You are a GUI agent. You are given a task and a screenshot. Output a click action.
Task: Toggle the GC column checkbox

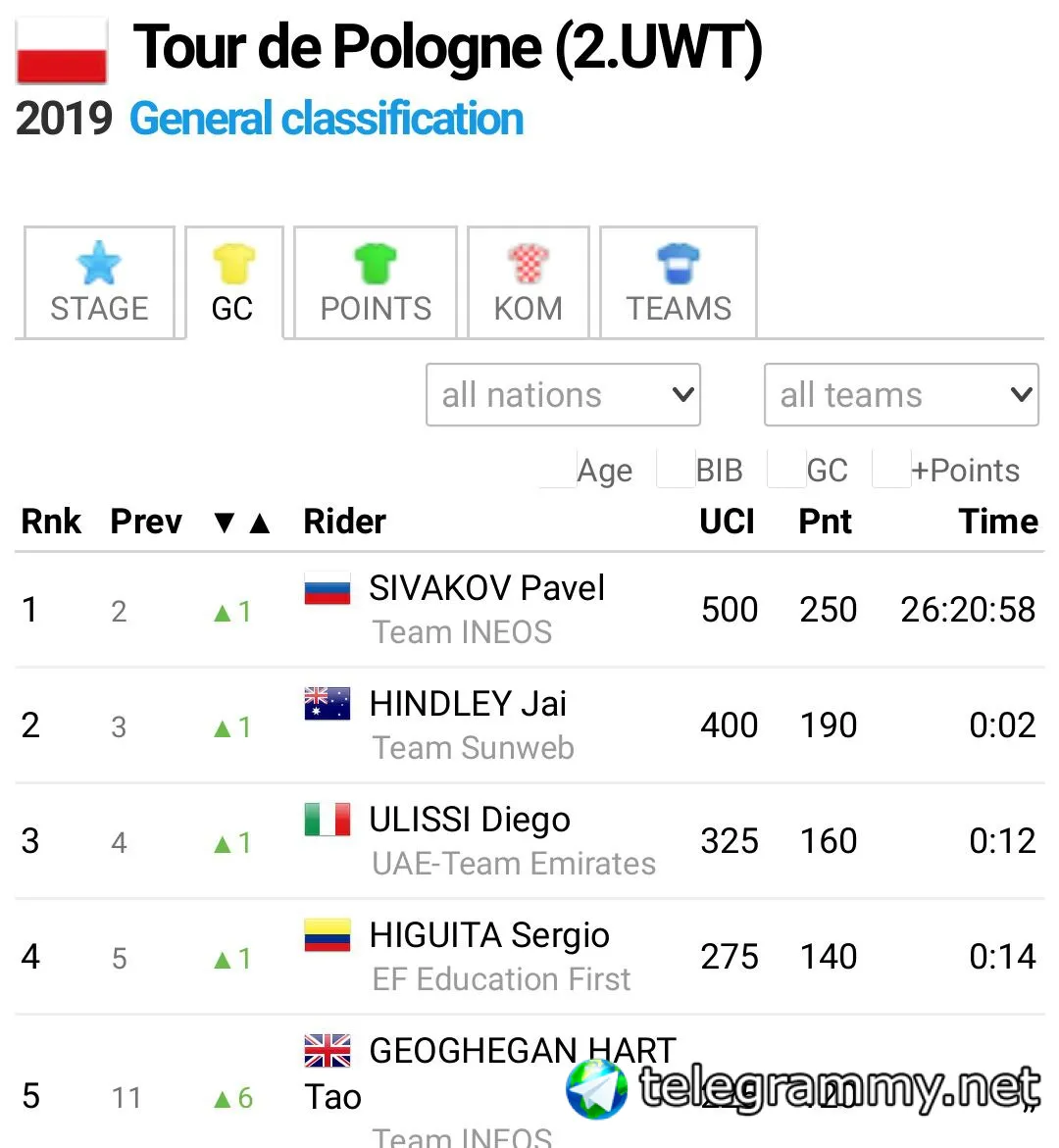coord(786,470)
